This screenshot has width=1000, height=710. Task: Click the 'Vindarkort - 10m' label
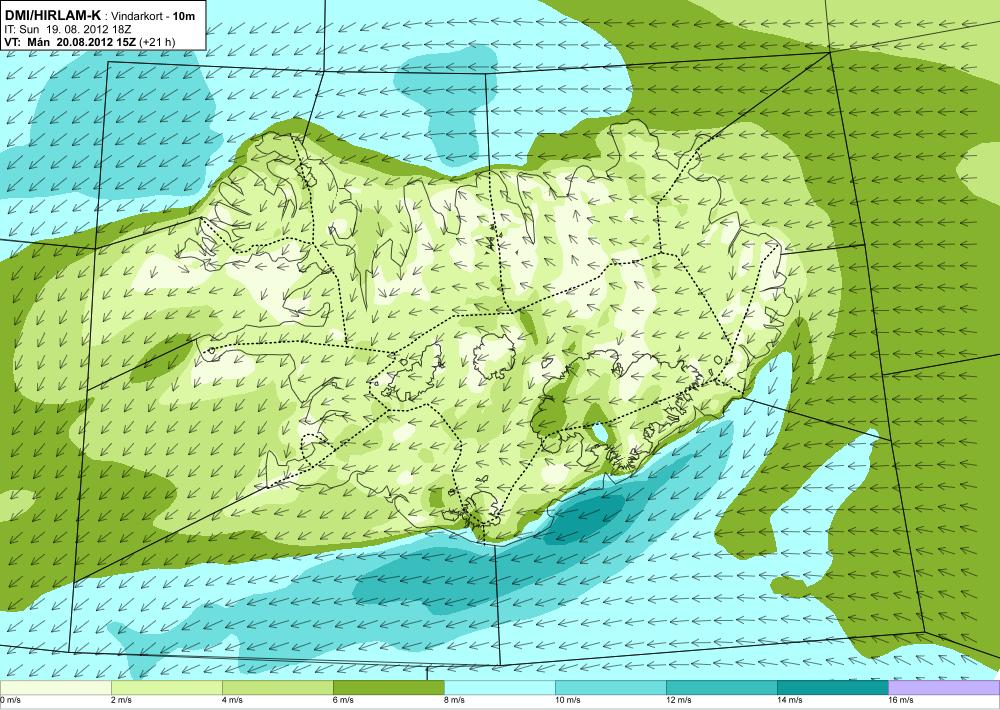tap(153, 17)
